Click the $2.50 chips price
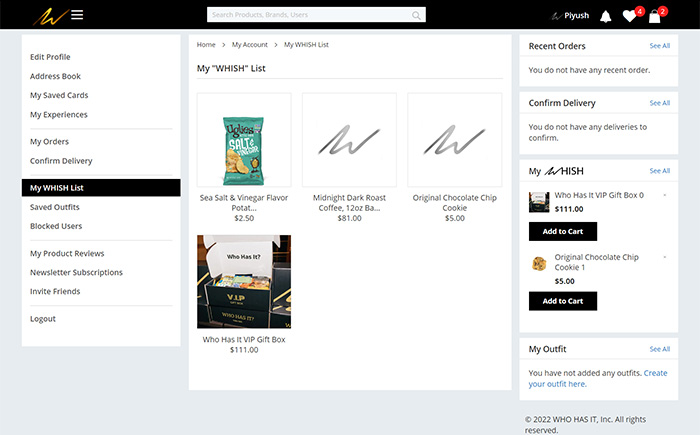The width and height of the screenshot is (700, 435). click(244, 218)
